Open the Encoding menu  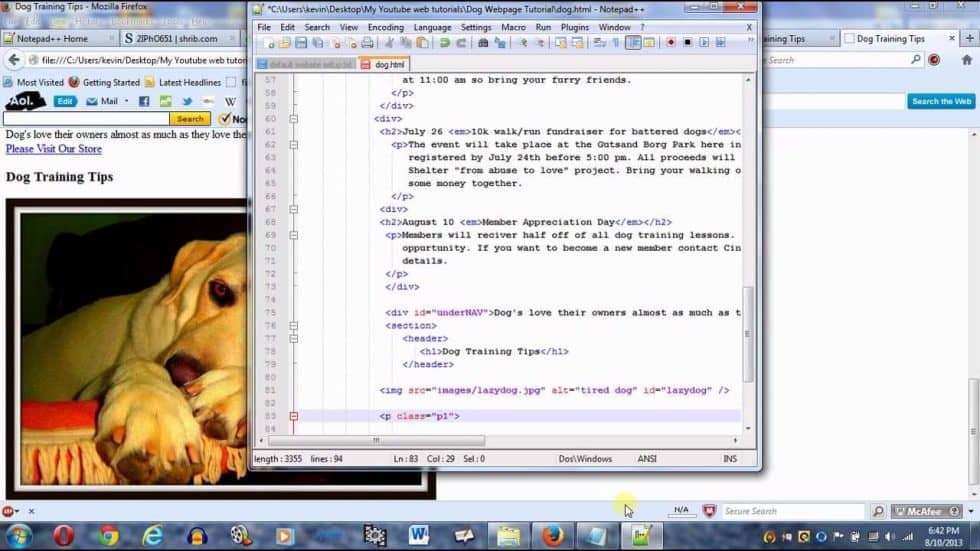[386, 27]
